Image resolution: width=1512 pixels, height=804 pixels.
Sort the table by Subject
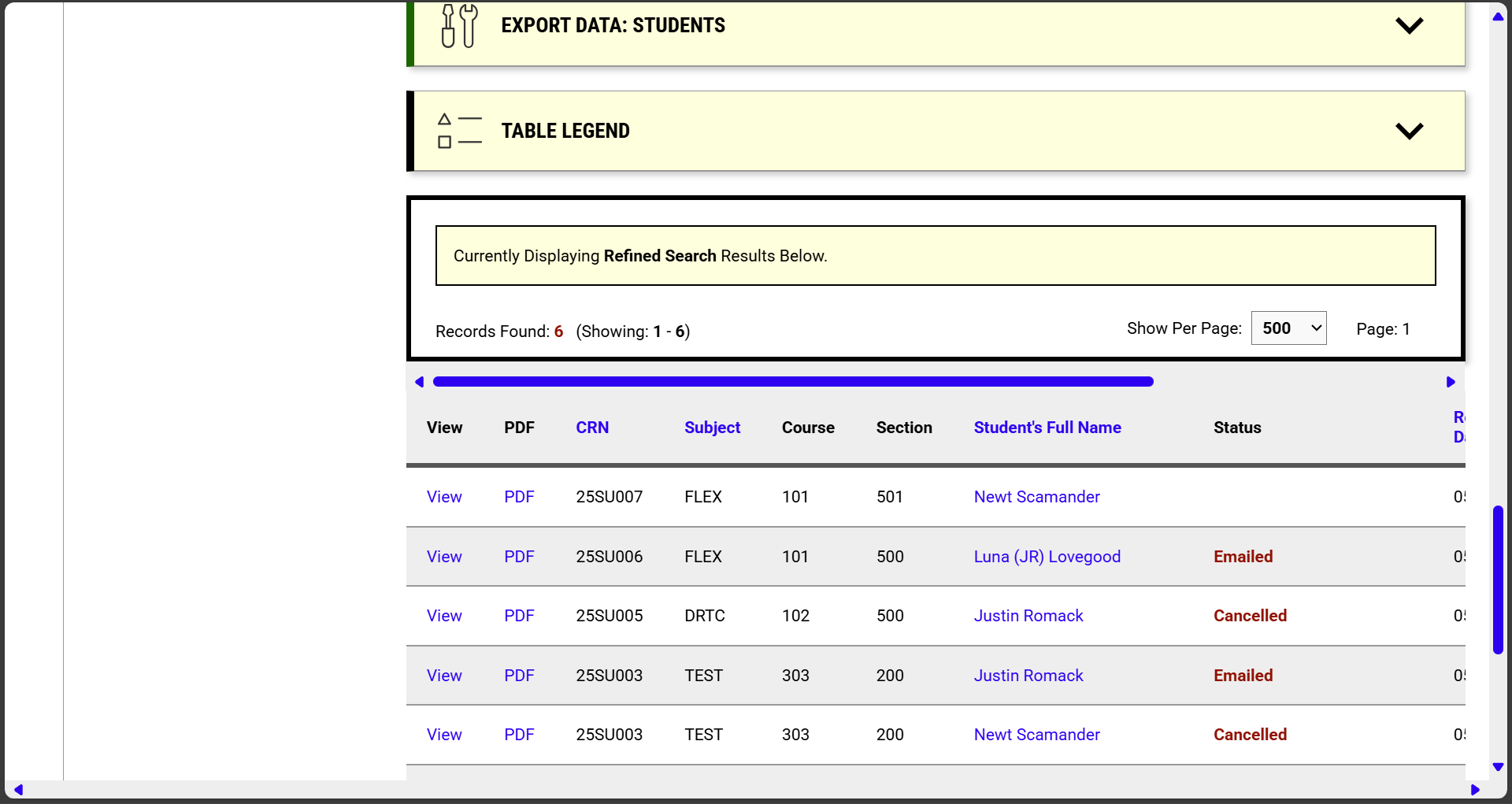click(712, 428)
